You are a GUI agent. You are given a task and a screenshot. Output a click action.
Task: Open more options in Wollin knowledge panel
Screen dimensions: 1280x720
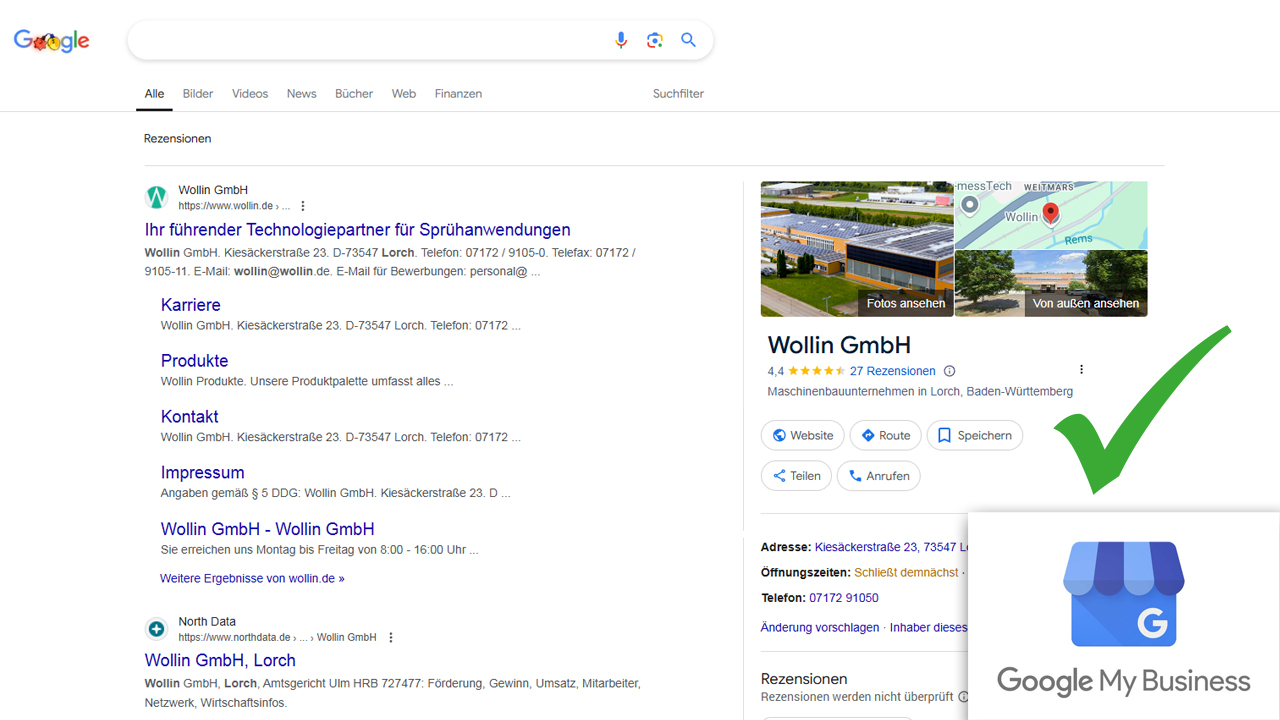(1081, 370)
